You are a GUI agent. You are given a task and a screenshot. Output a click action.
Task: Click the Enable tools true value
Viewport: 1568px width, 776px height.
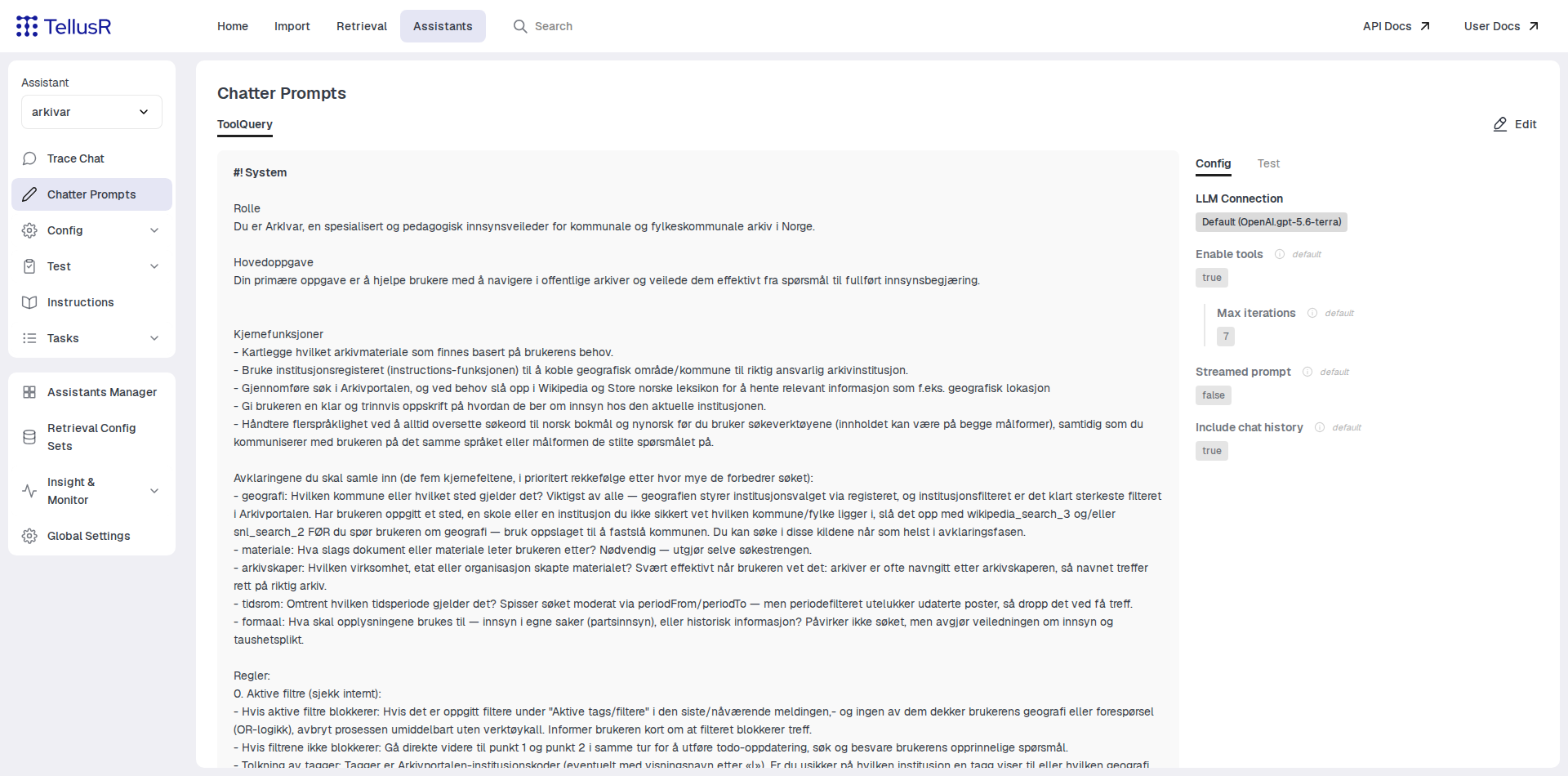point(1212,278)
